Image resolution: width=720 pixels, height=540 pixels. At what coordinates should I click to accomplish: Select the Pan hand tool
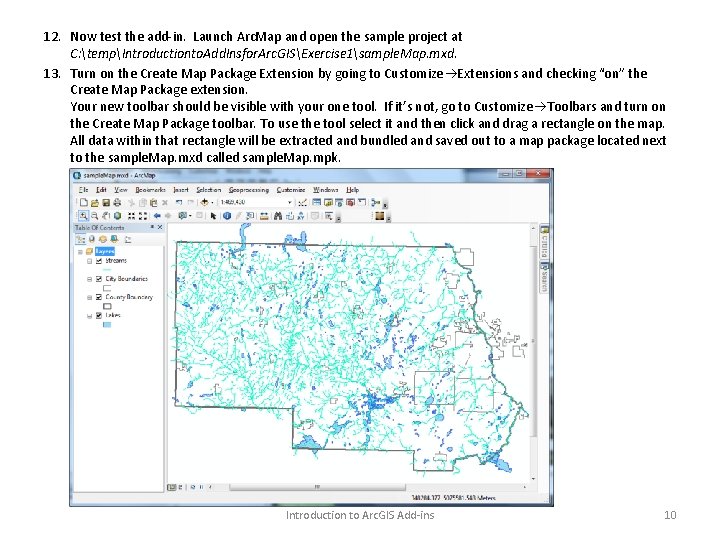106,216
